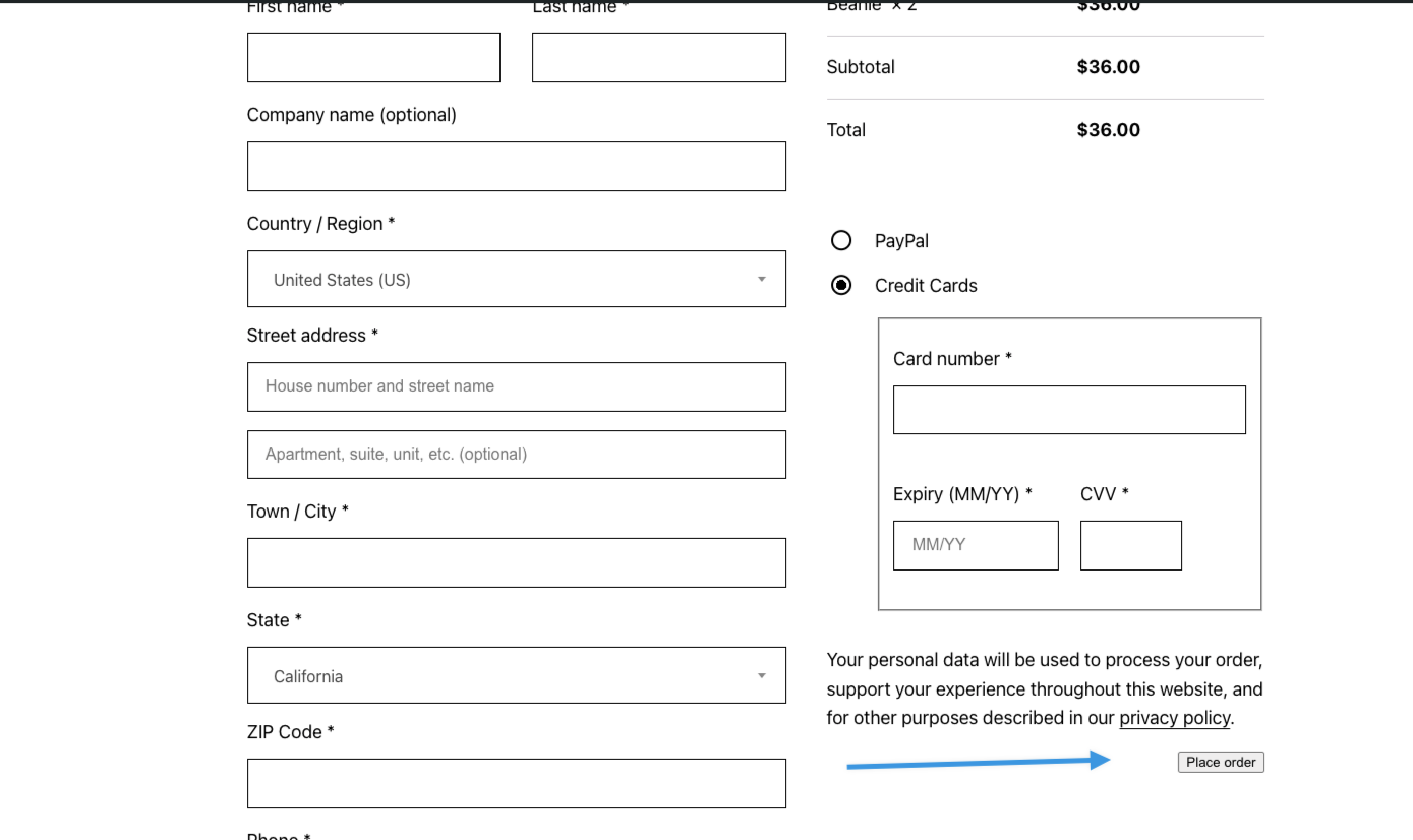The width and height of the screenshot is (1413, 840).
Task: Click the Company name optional field
Action: click(516, 165)
